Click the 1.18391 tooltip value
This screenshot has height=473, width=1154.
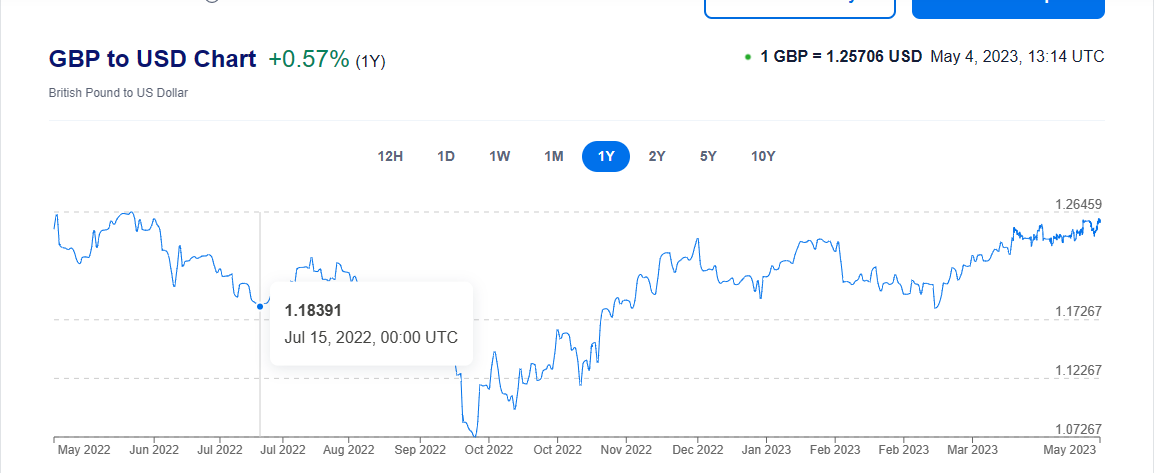313,310
